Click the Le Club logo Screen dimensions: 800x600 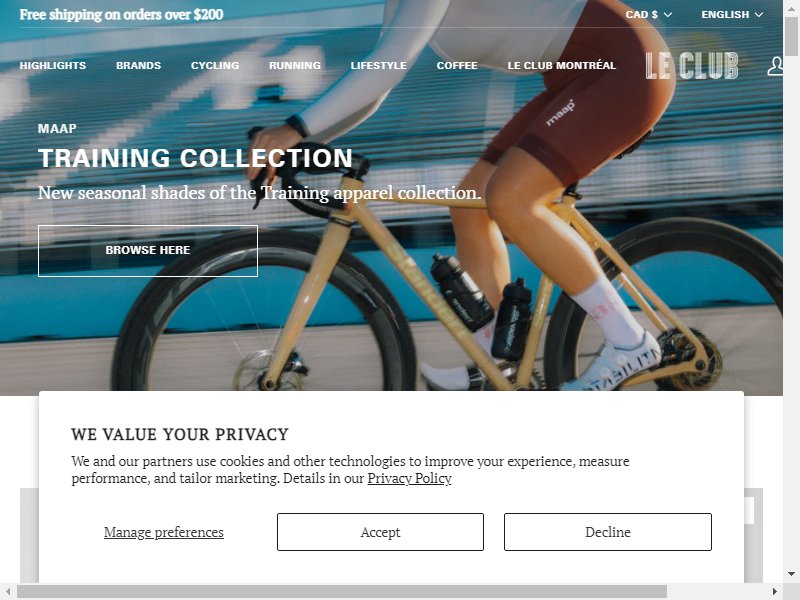click(692, 66)
